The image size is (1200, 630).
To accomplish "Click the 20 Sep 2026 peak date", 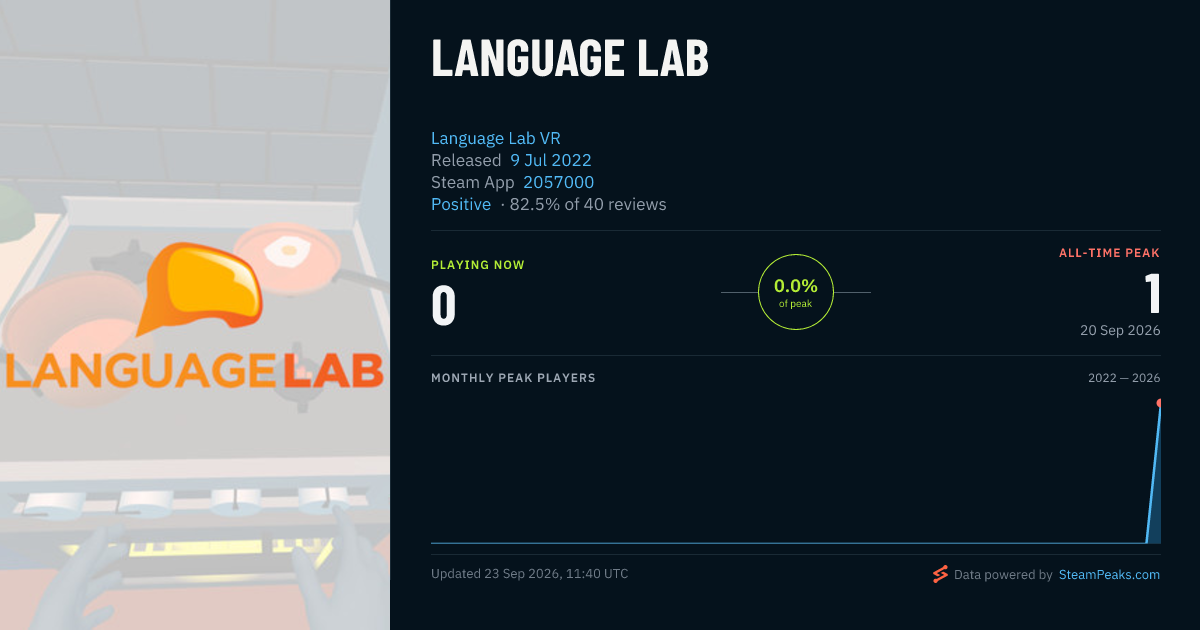I will click(x=1120, y=330).
